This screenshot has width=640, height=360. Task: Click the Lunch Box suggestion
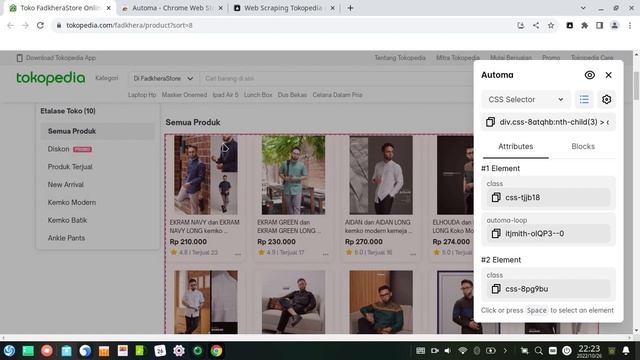[x=258, y=95]
